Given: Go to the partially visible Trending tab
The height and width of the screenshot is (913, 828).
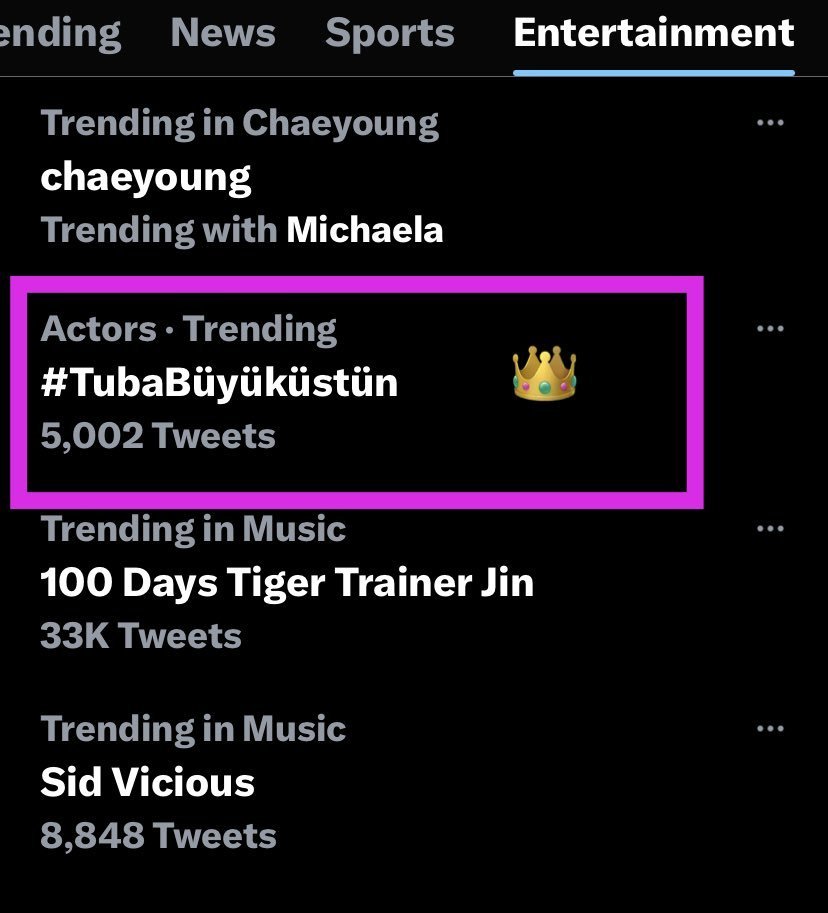Looking at the screenshot, I should [60, 33].
